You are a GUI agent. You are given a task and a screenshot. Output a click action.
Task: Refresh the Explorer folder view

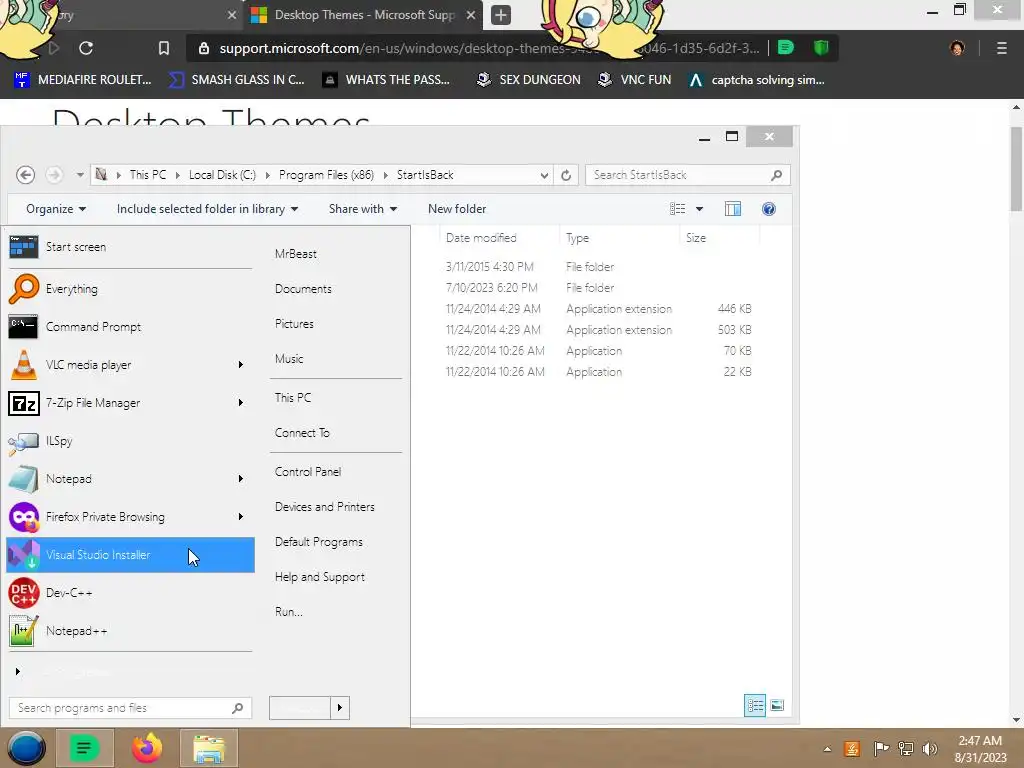566,175
